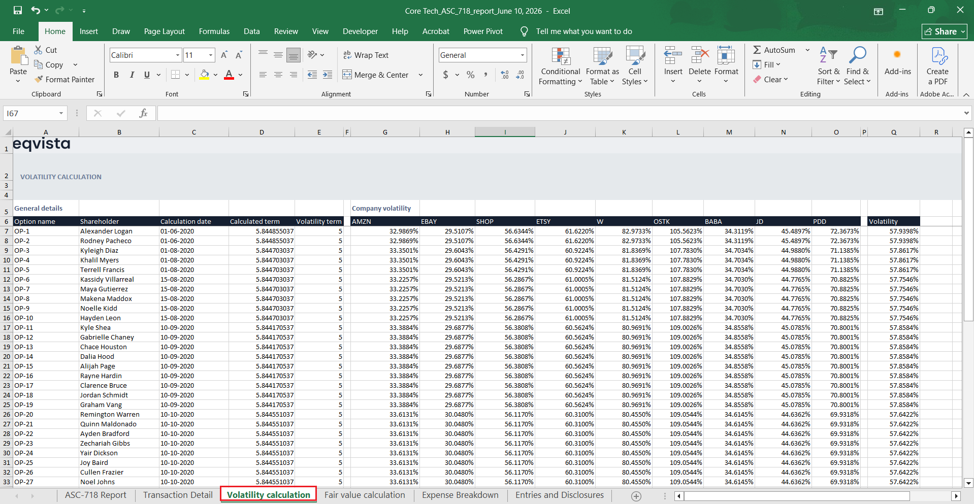Add a new sheet with plus button
The width and height of the screenshot is (974, 504).
[635, 495]
